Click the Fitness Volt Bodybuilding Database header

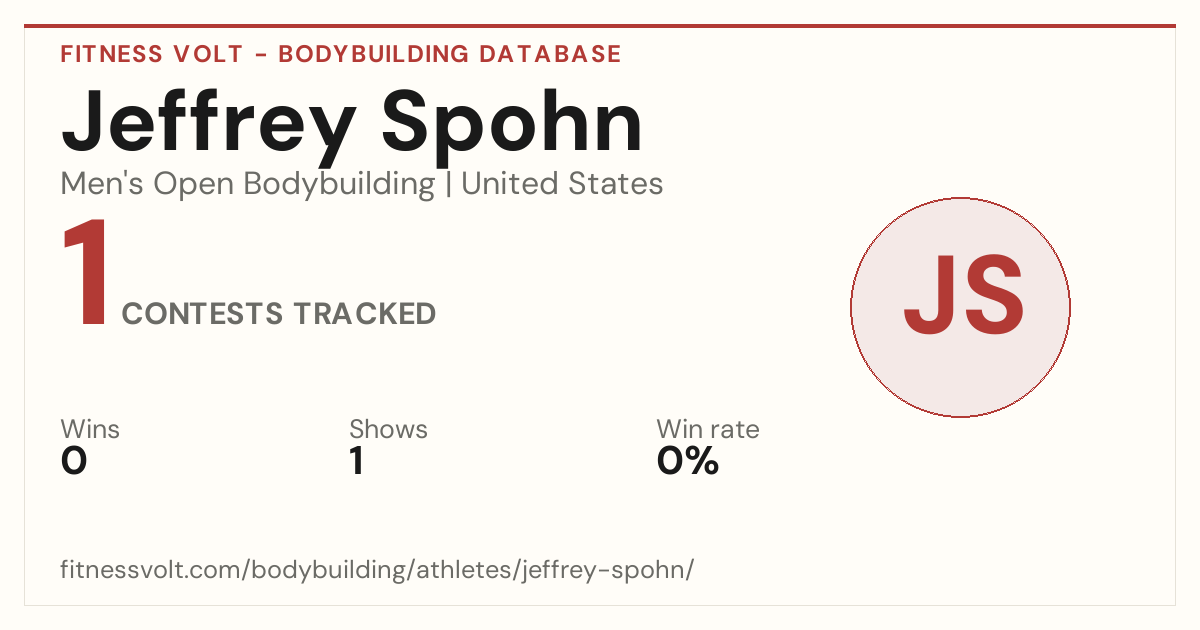[341, 54]
